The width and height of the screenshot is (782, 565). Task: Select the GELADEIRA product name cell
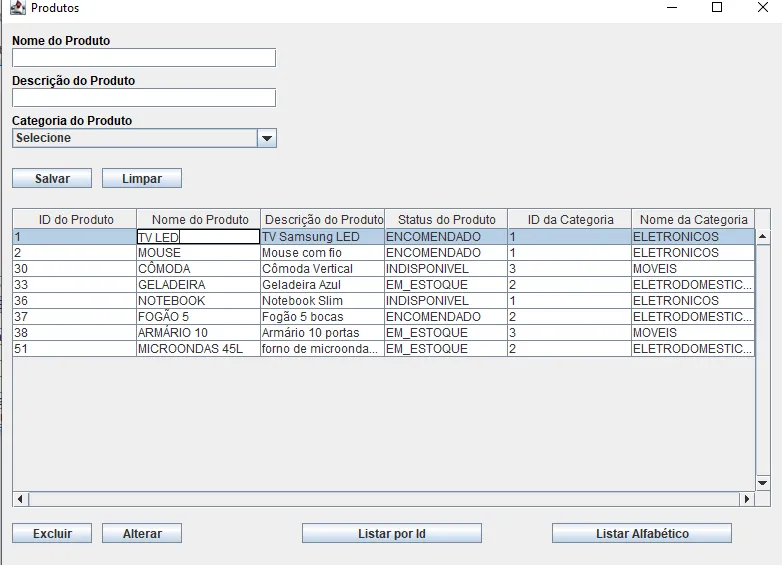pos(198,285)
